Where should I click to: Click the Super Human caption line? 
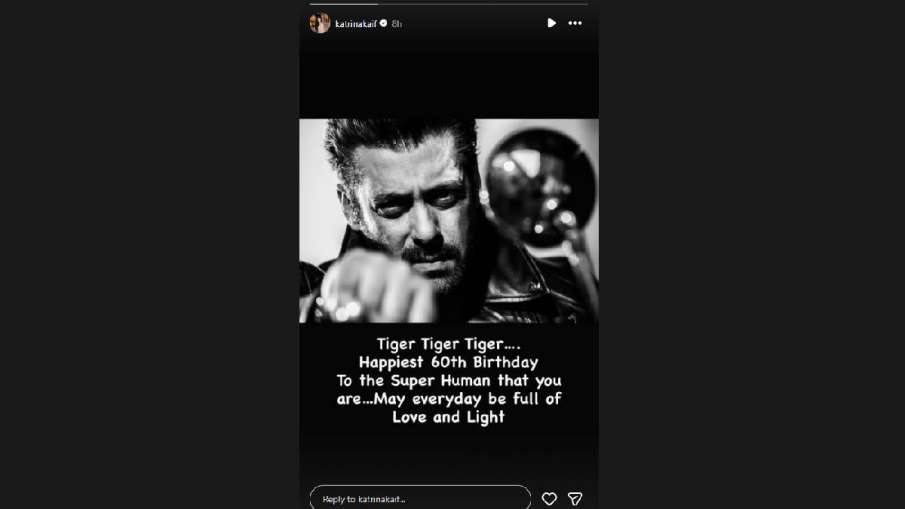click(x=448, y=381)
